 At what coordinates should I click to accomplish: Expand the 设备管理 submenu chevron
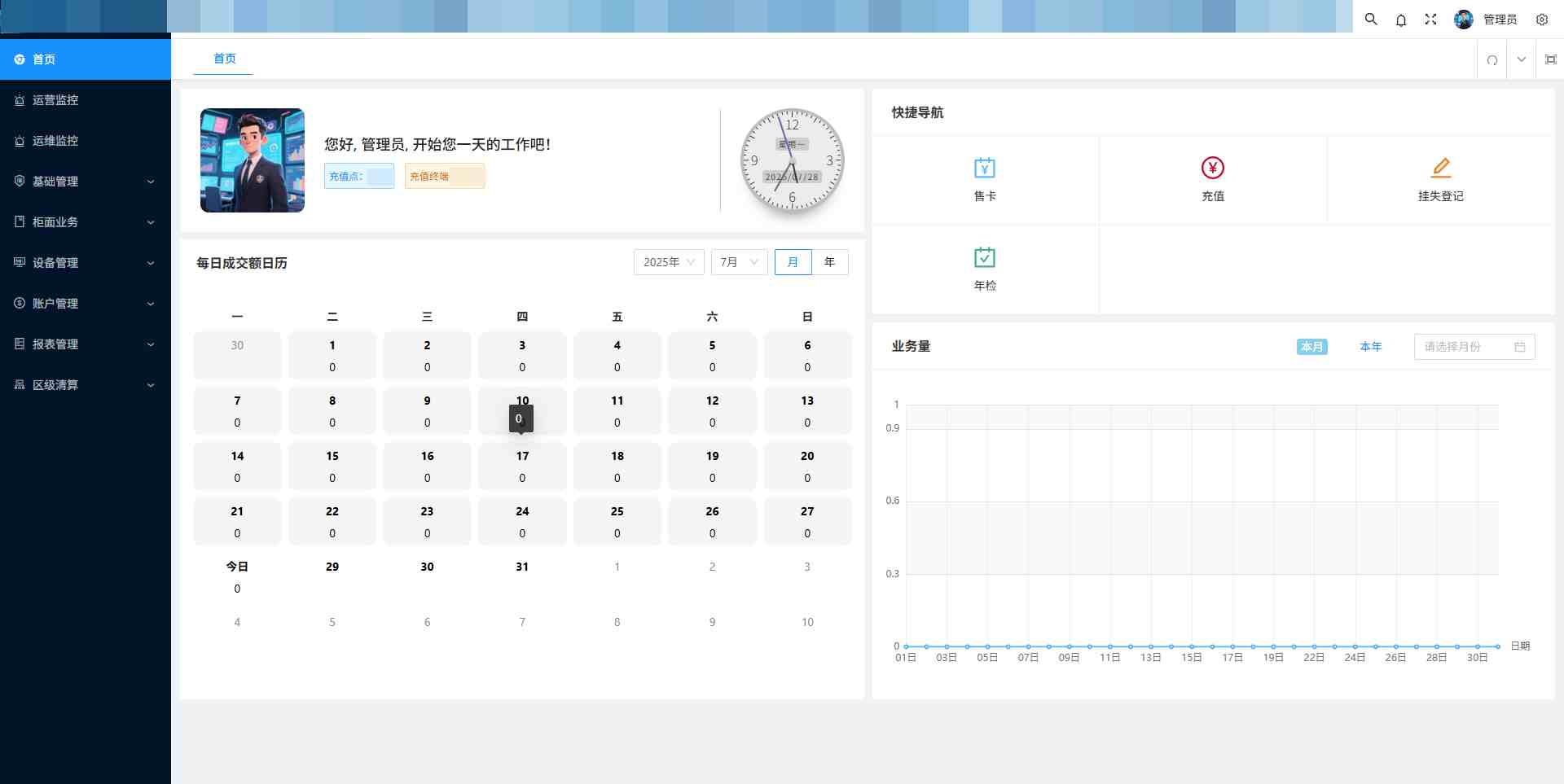pyautogui.click(x=151, y=263)
